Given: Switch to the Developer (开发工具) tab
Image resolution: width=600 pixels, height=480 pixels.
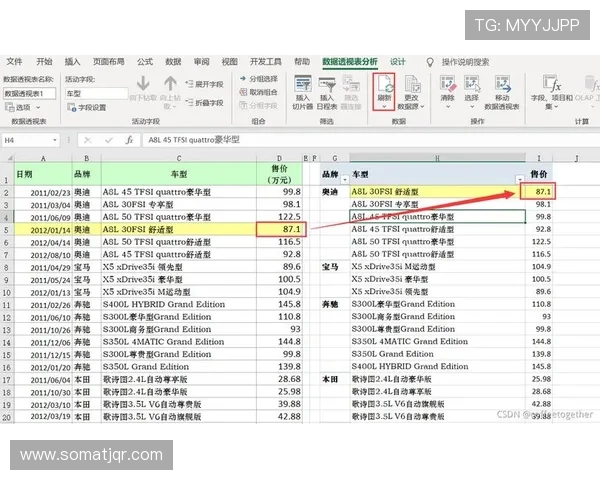Looking at the screenshot, I should click(x=266, y=62).
